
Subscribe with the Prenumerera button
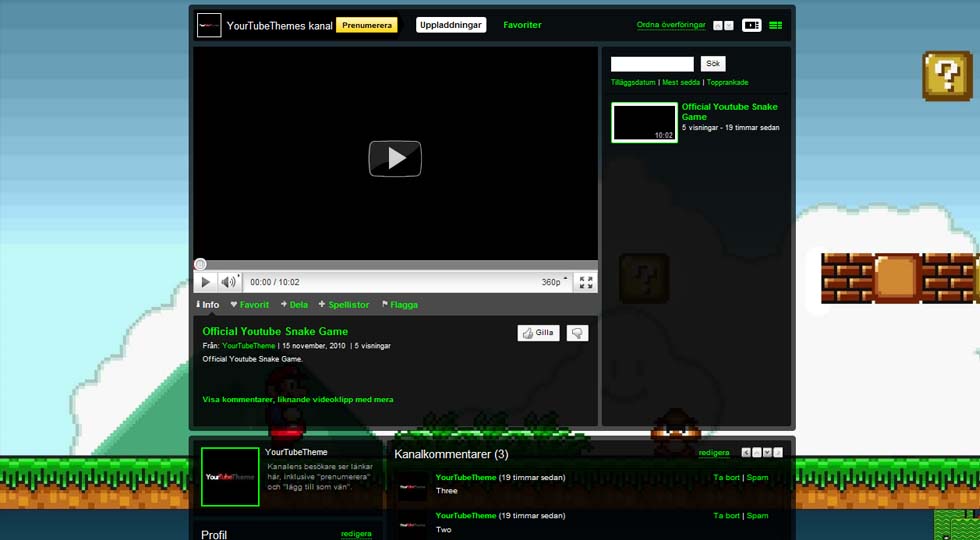coord(367,26)
